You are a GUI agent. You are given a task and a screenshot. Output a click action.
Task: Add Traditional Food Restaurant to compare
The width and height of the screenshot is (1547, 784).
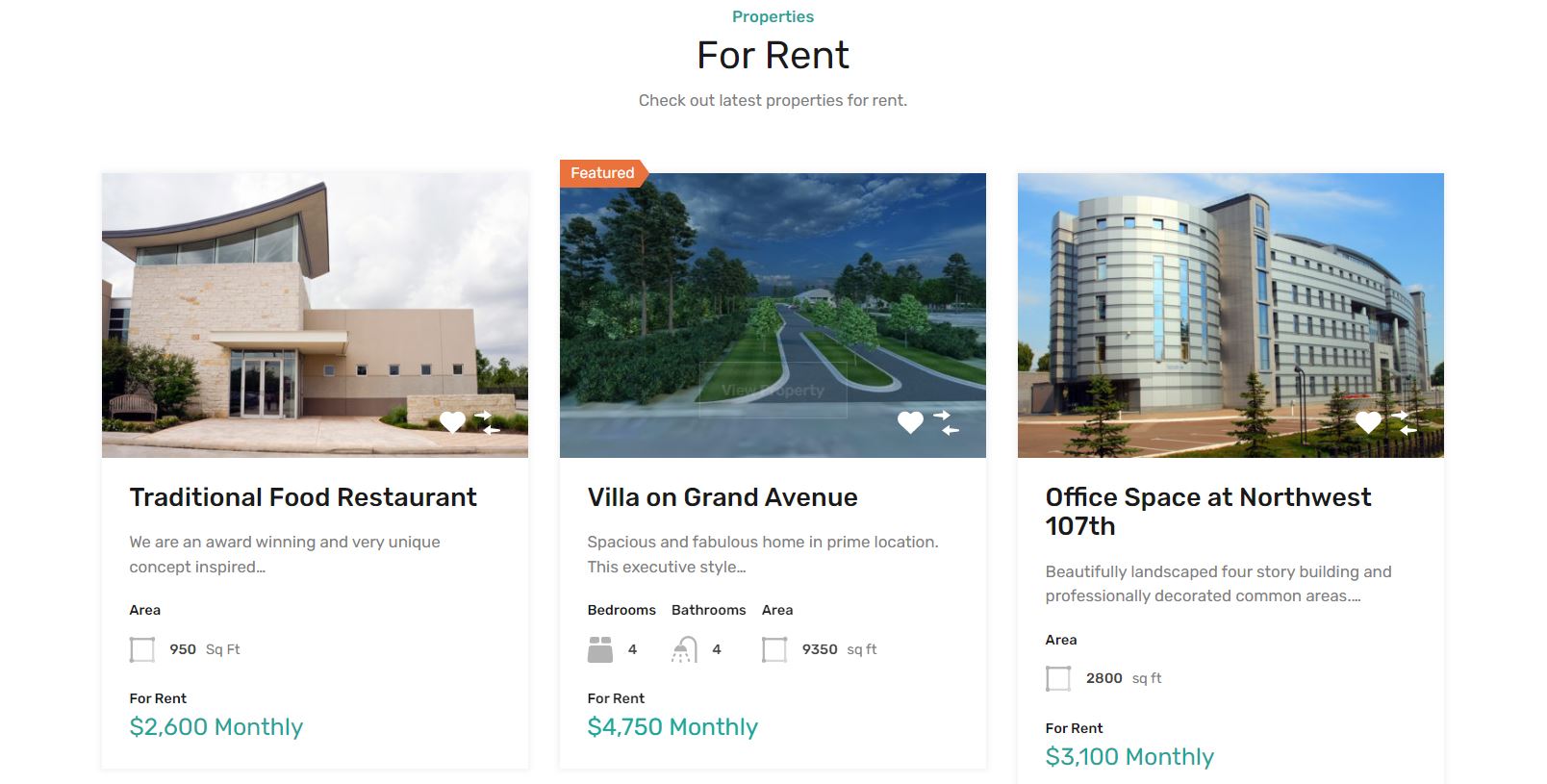coord(489,422)
